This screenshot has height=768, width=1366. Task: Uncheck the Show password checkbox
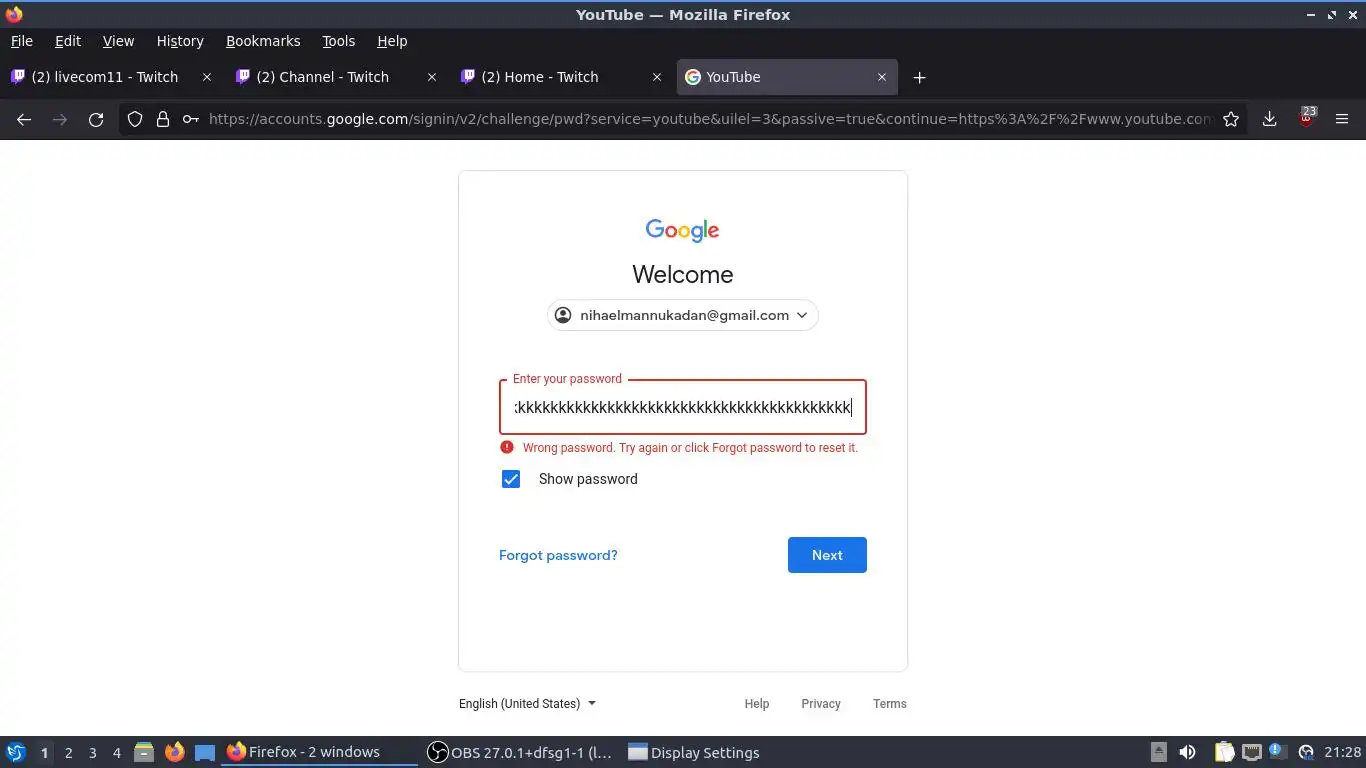511,479
